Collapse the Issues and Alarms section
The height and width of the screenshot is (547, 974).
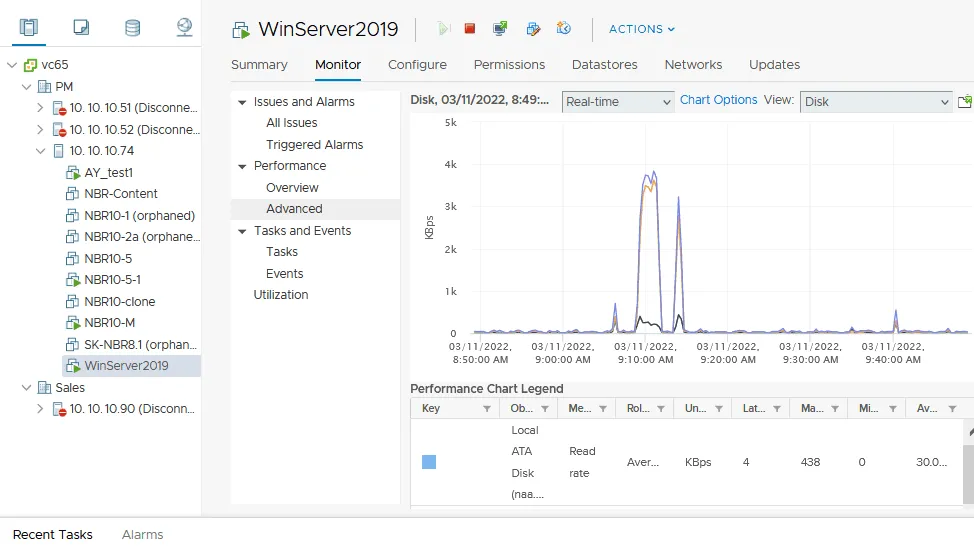click(x=242, y=102)
